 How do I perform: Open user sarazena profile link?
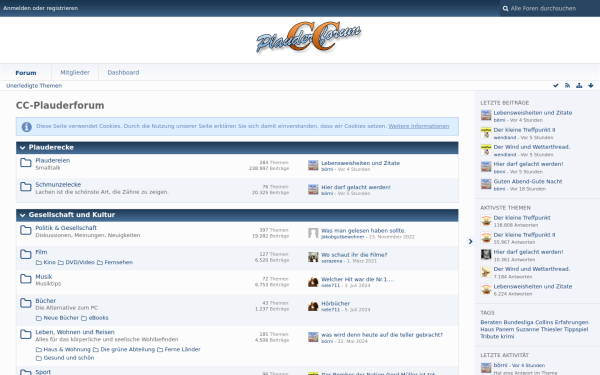331,261
